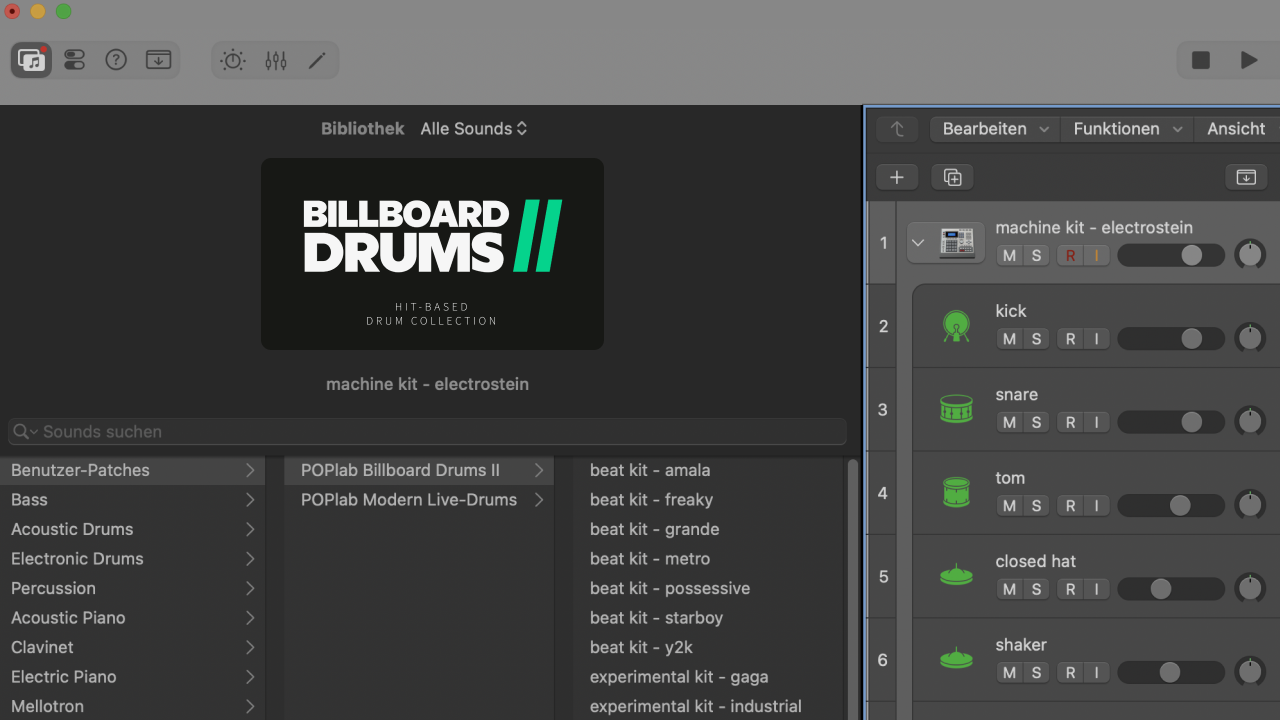Click into the Sounds suchen search field
1280x720 pixels.
point(427,432)
